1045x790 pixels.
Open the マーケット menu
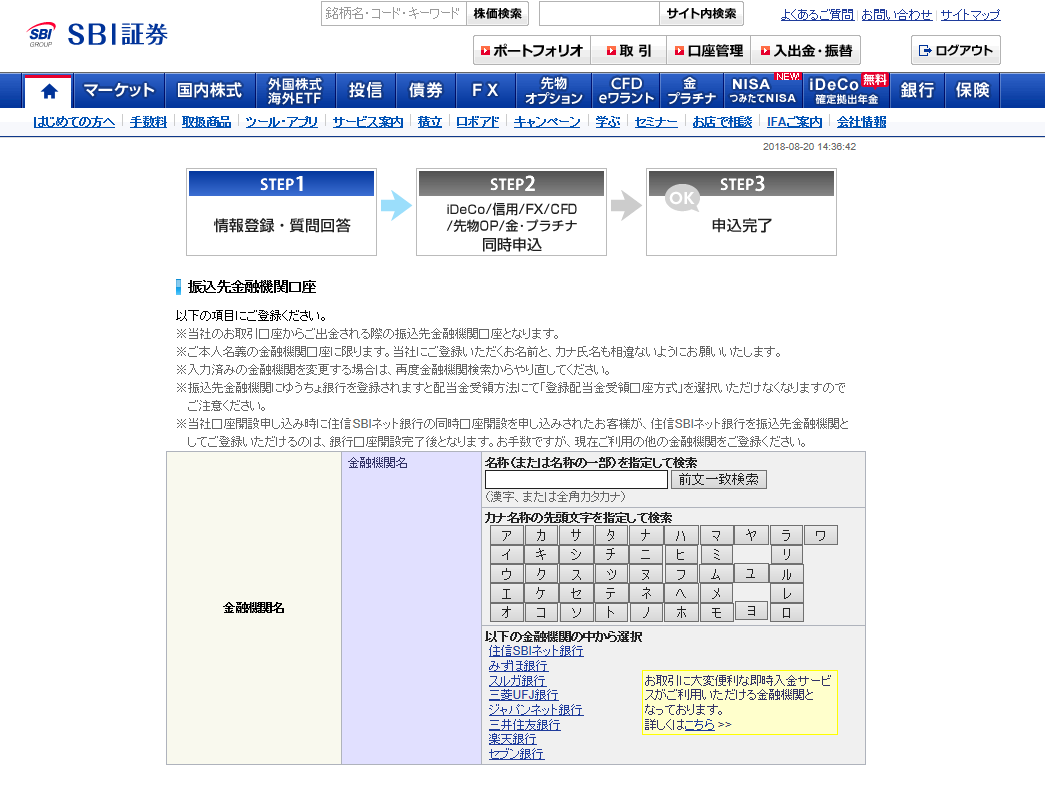[119, 91]
